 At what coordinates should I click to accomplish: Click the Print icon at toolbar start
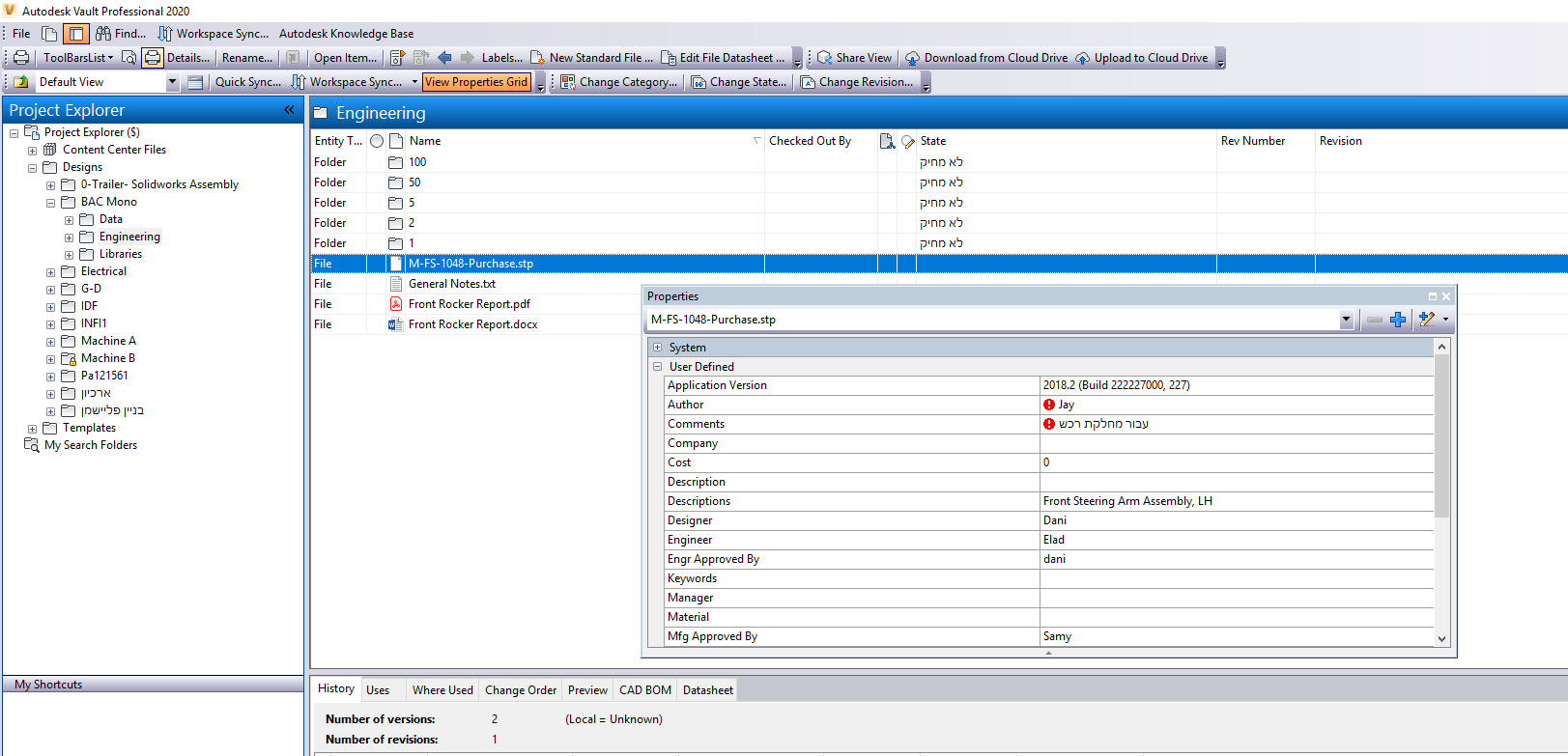pyautogui.click(x=21, y=58)
